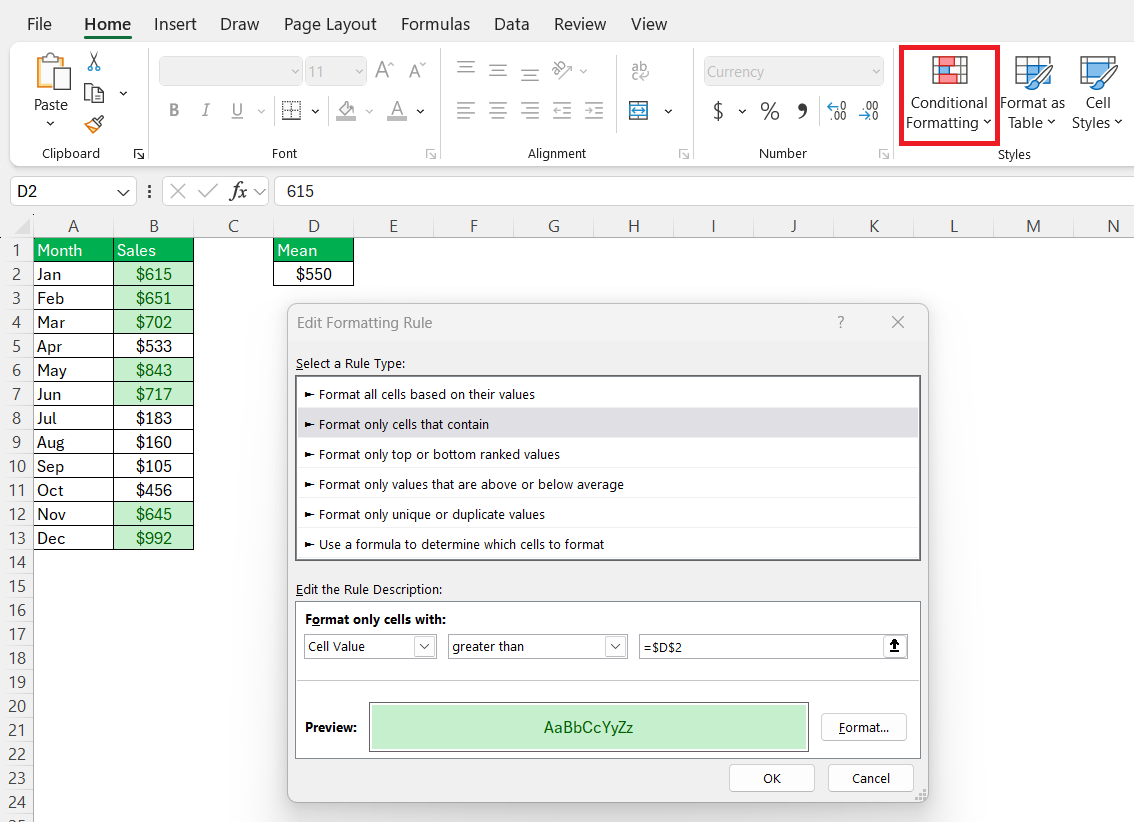
Task: Click the =$D$2 value input field
Action: [x=761, y=646]
